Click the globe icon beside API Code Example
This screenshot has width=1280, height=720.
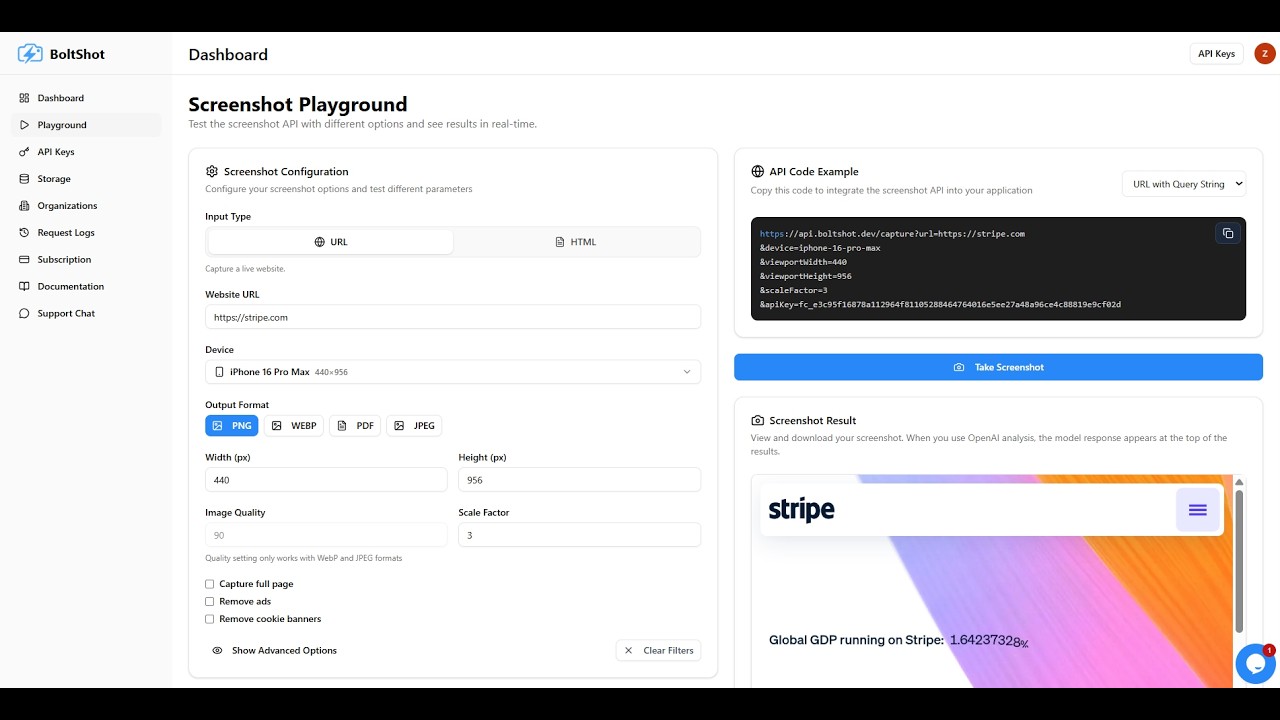pyautogui.click(x=758, y=172)
